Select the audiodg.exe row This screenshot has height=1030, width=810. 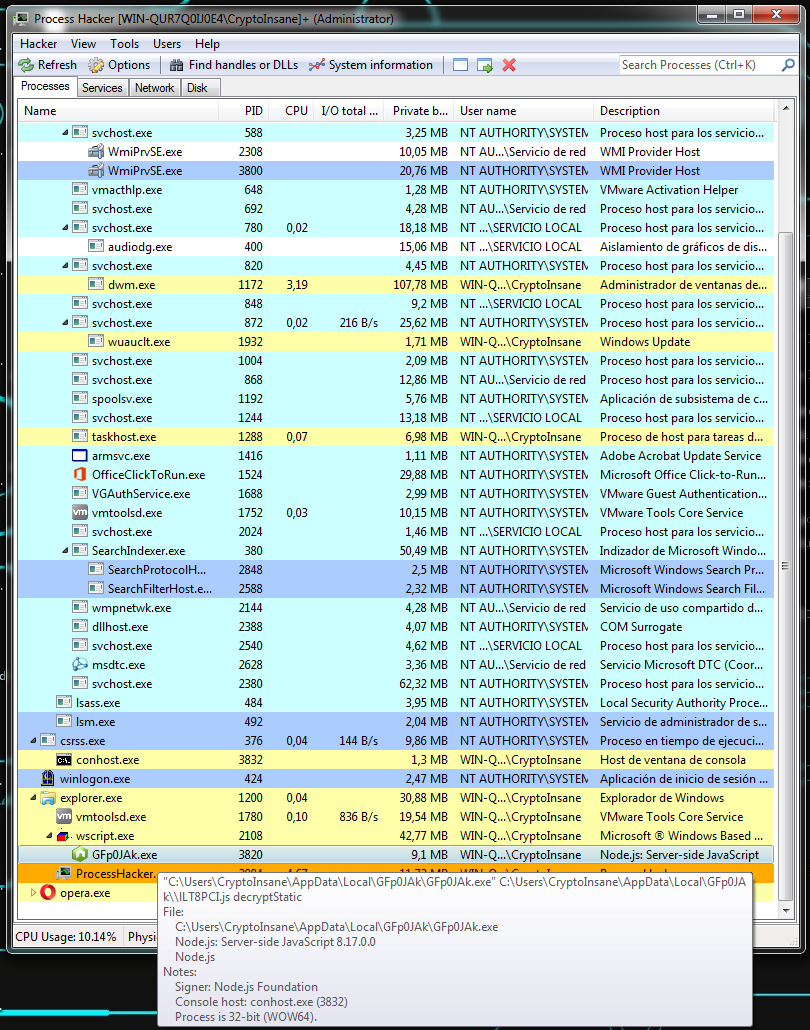click(x=395, y=247)
